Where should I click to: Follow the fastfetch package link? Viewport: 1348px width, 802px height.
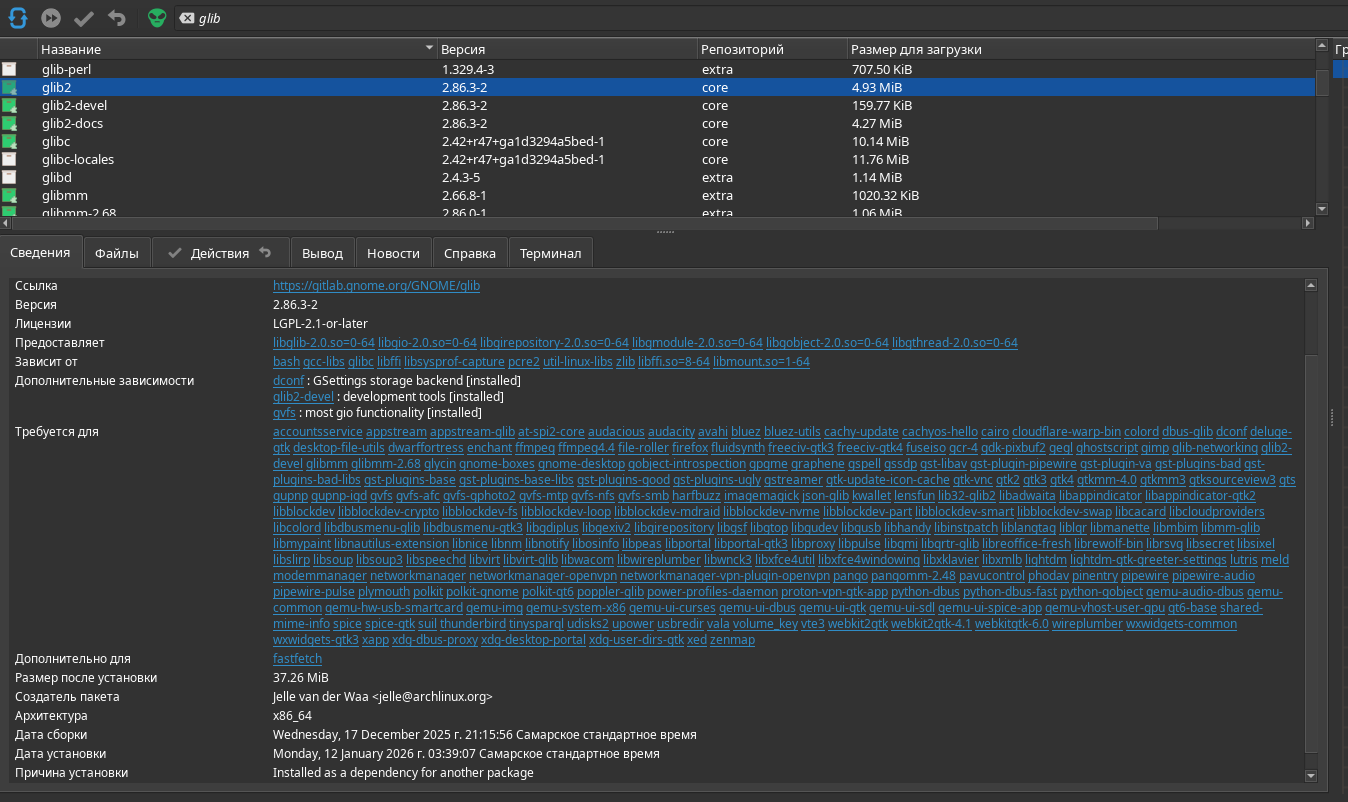297,659
